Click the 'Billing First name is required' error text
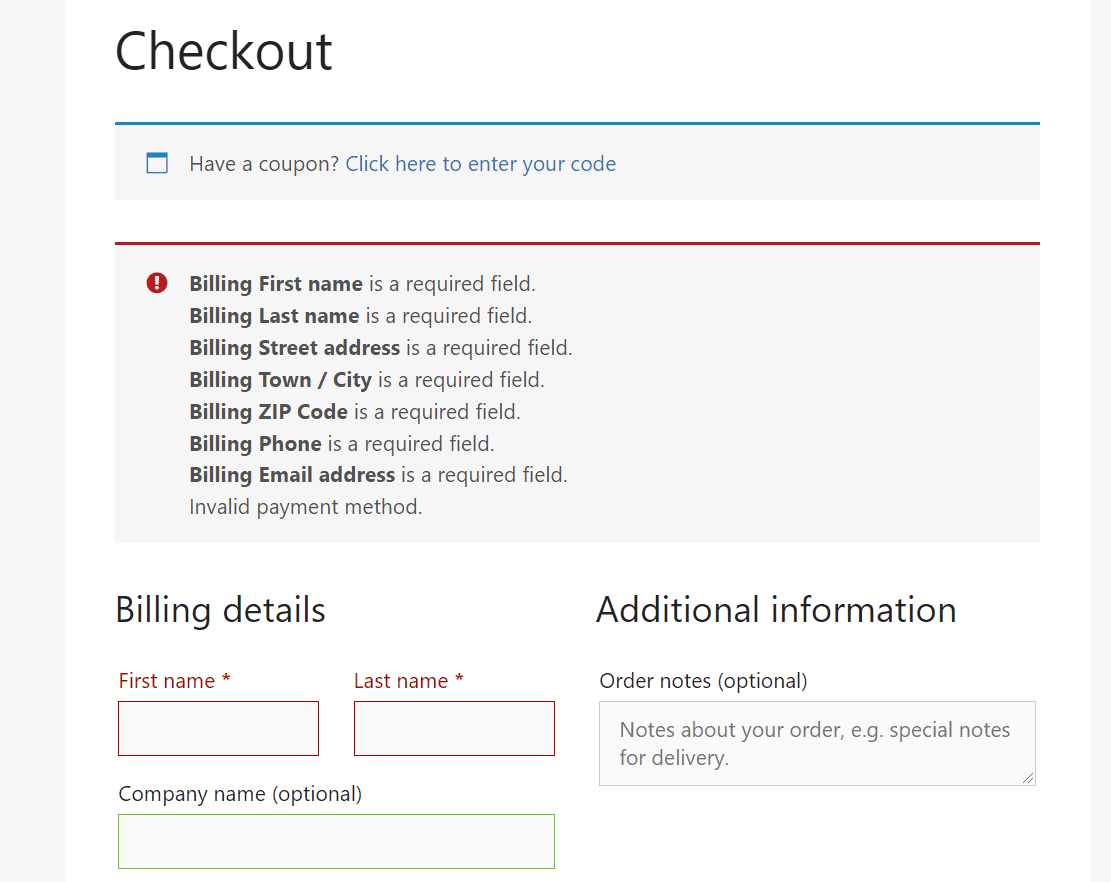This screenshot has height=882, width=1111. pos(362,283)
